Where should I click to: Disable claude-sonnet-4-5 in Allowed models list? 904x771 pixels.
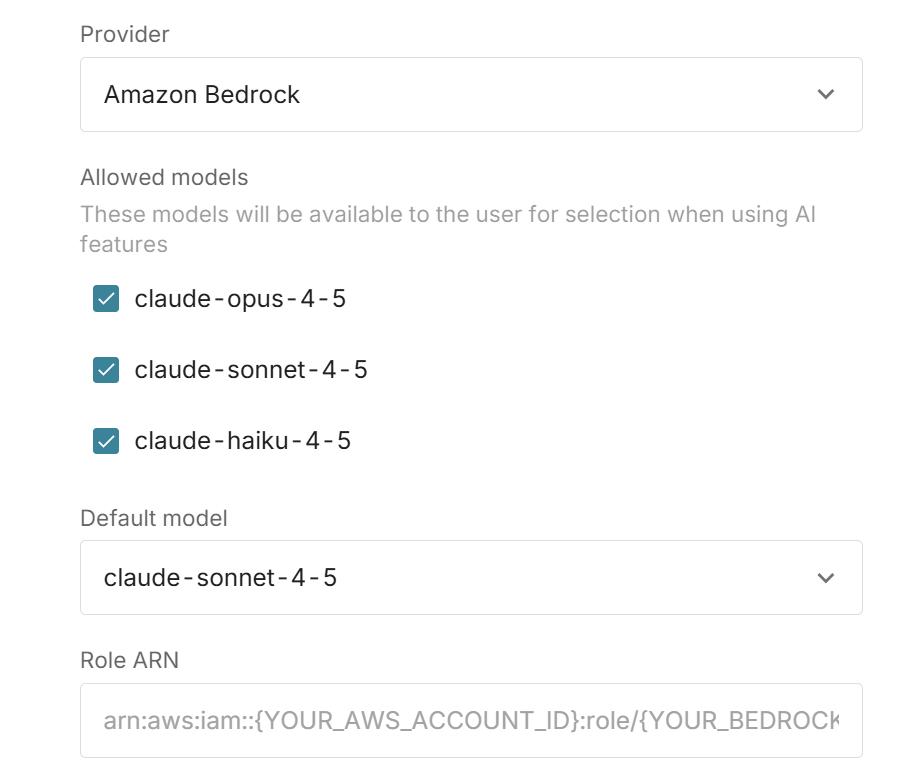(106, 370)
